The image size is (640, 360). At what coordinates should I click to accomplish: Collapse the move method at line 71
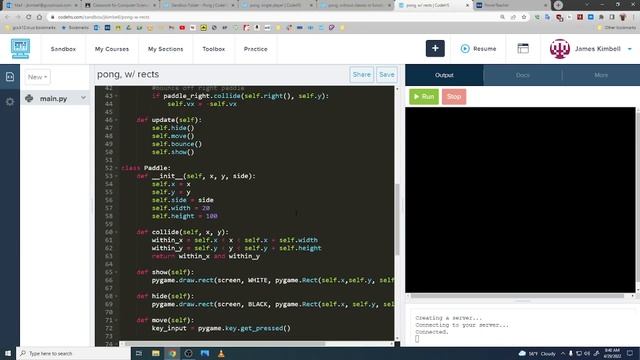pyautogui.click(x=116, y=320)
